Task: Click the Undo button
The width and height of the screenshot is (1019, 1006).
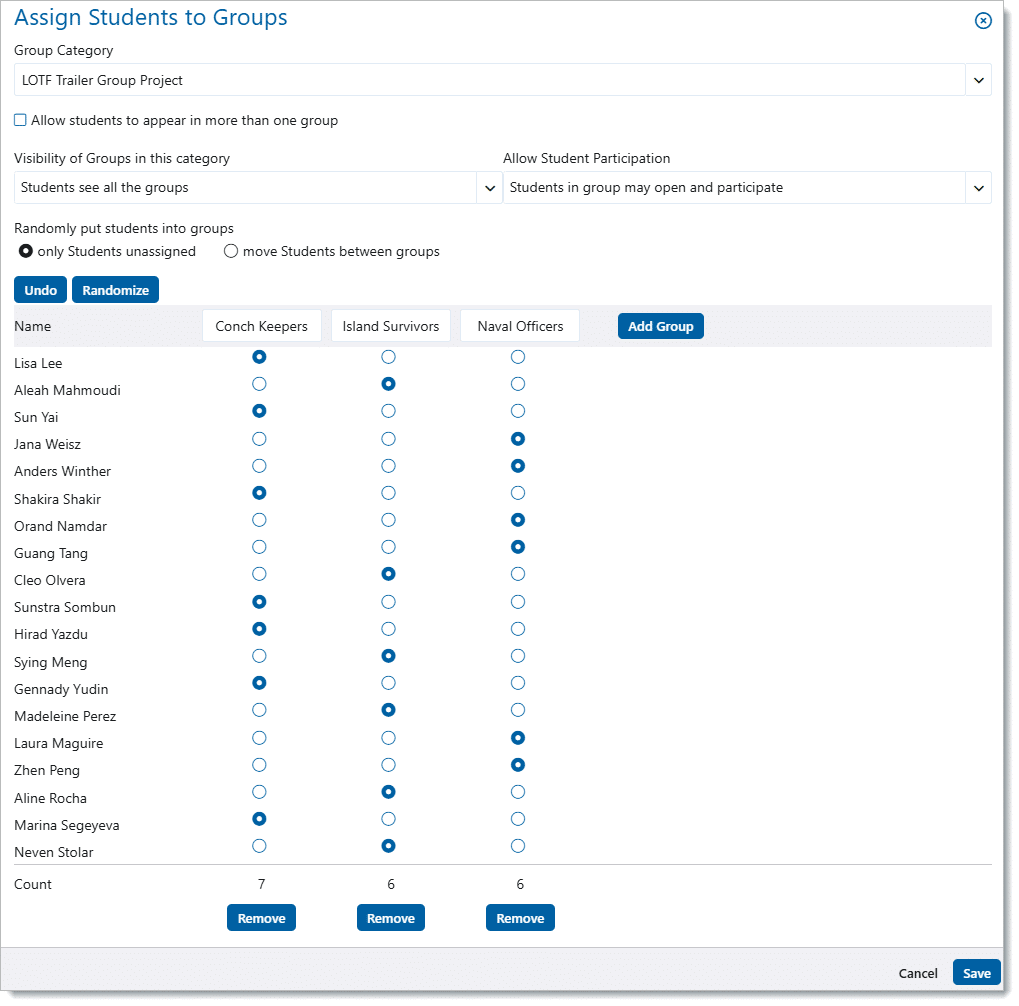Action: click(40, 290)
